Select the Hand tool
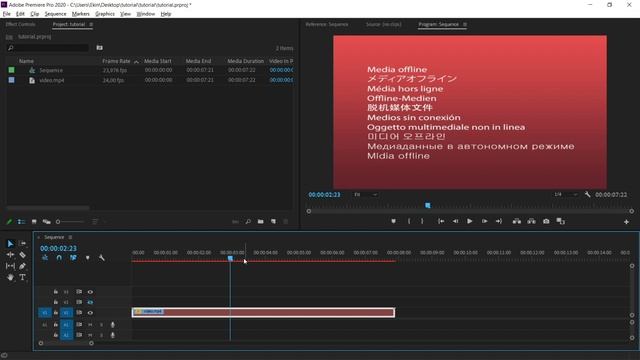 click(10, 278)
